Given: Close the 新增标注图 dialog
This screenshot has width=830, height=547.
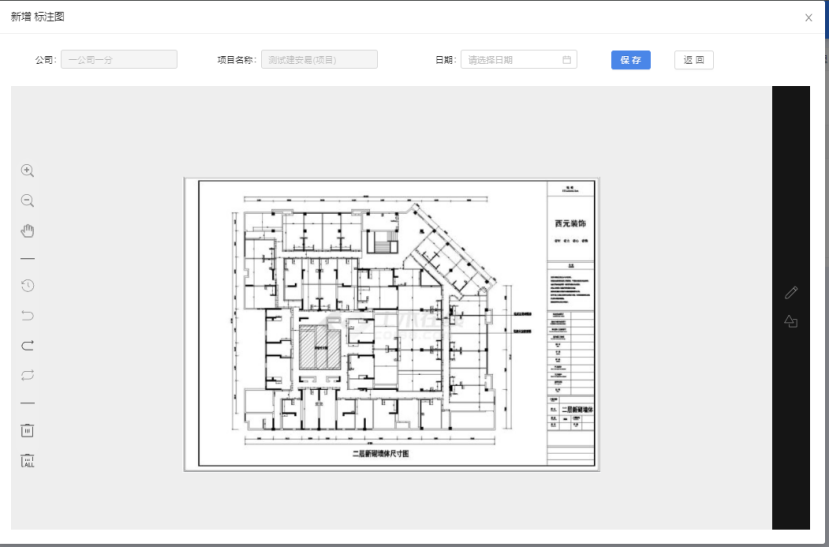Looking at the screenshot, I should click(x=809, y=17).
